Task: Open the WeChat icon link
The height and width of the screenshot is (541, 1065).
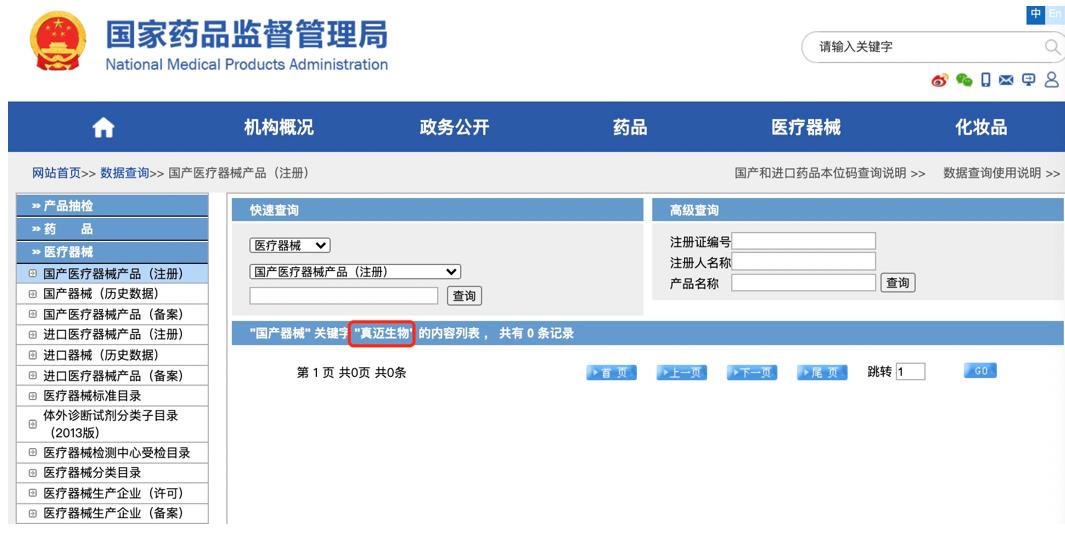Action: 963,81
